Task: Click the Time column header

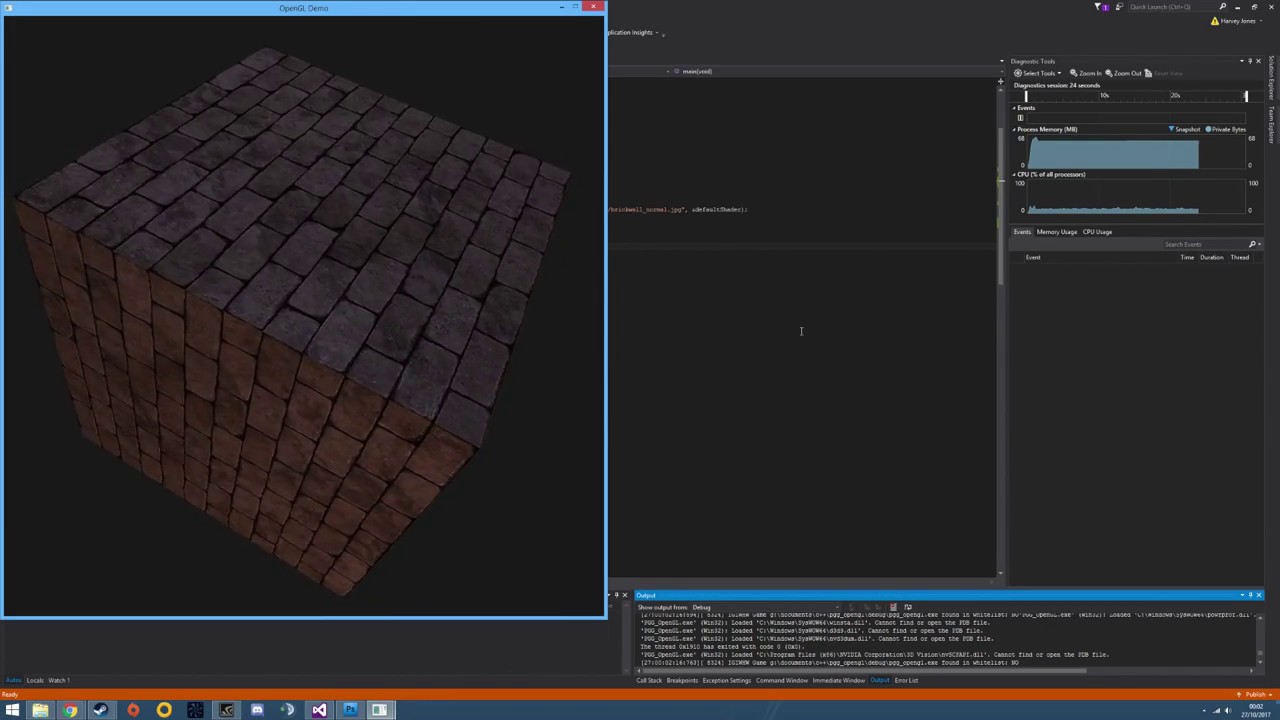Action: (1187, 258)
